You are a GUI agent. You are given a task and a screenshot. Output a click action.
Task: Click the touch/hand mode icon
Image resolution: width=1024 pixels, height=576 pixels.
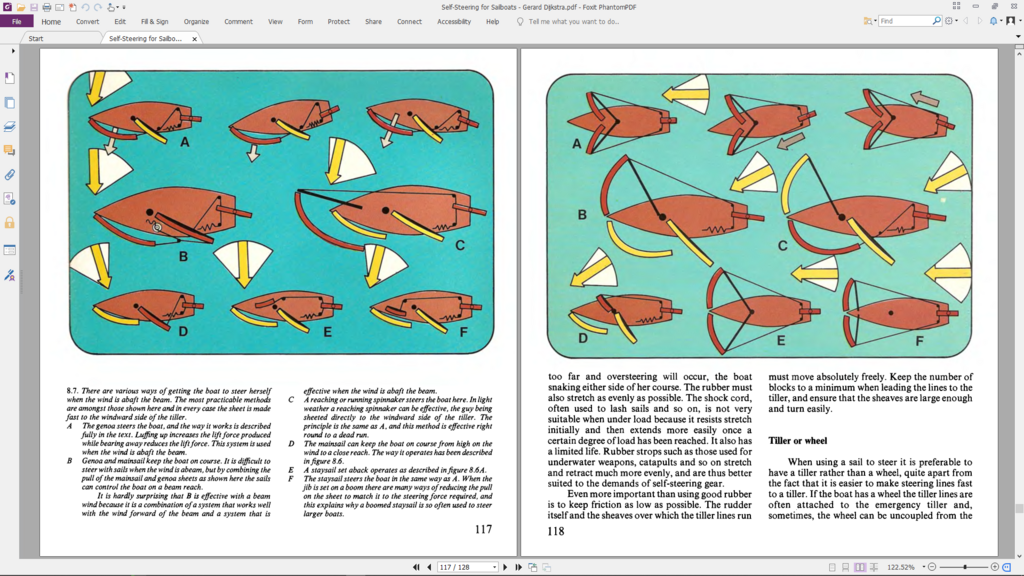click(x=111, y=7)
